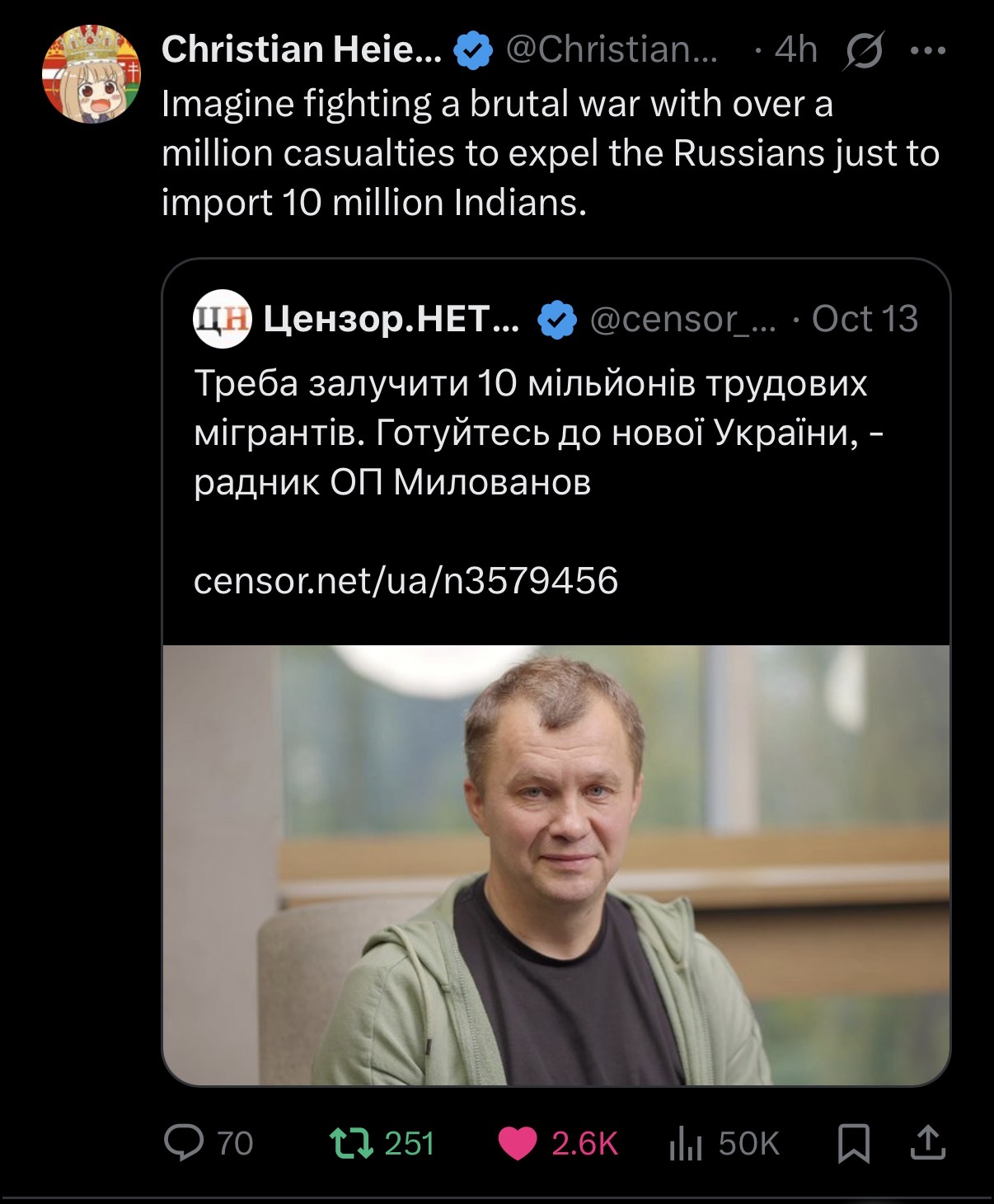Open the three-dot more options menu

(x=928, y=51)
